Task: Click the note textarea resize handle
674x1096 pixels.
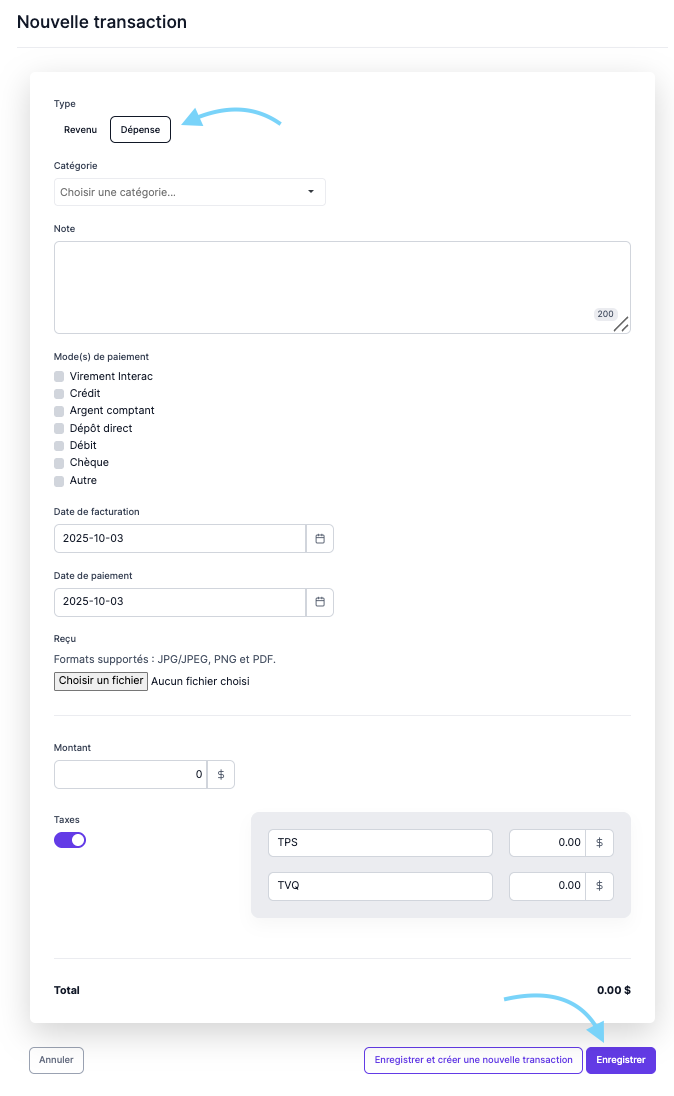Action: (x=621, y=324)
